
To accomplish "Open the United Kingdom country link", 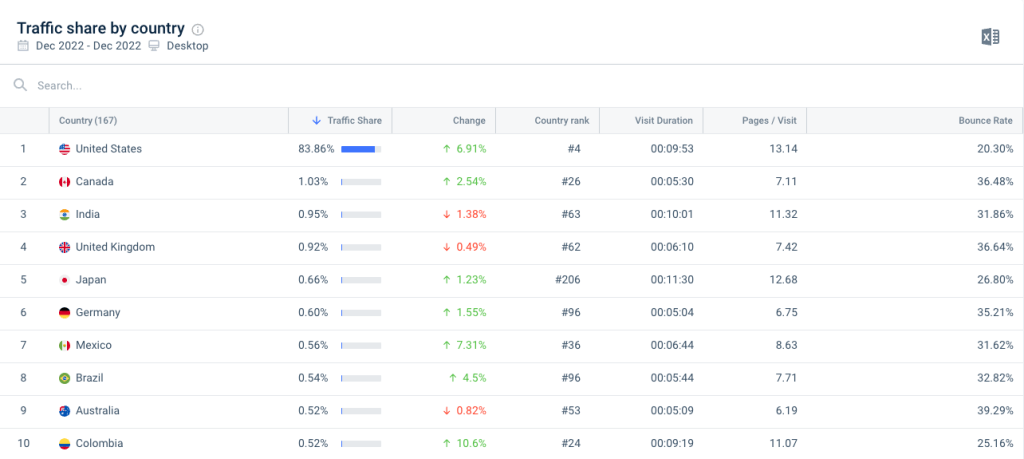I will [x=115, y=247].
